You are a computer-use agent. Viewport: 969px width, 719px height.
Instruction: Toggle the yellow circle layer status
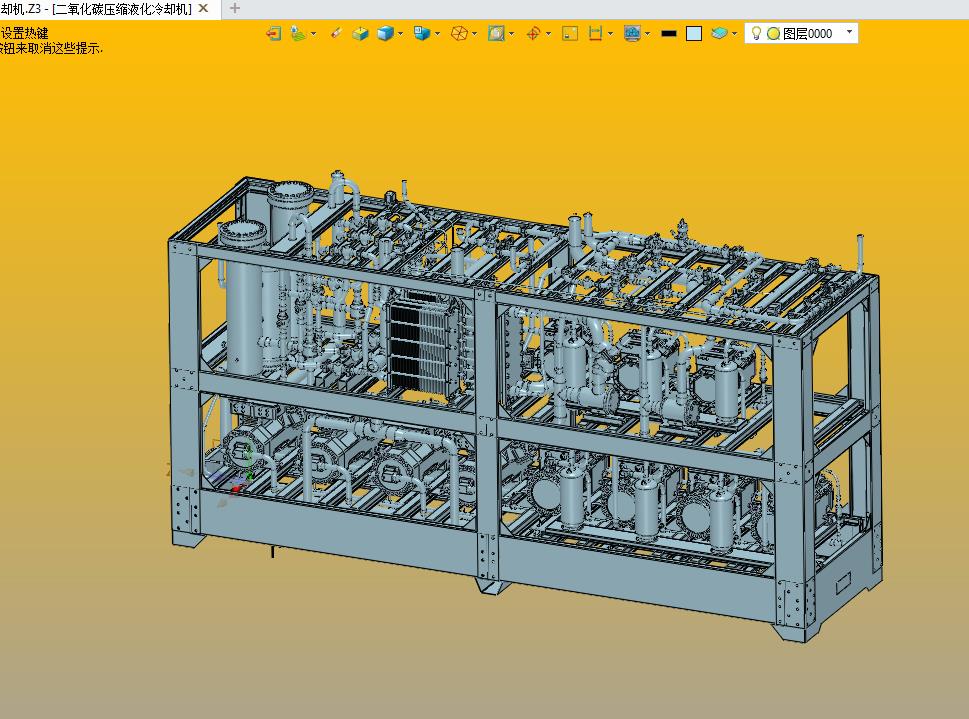click(773, 33)
